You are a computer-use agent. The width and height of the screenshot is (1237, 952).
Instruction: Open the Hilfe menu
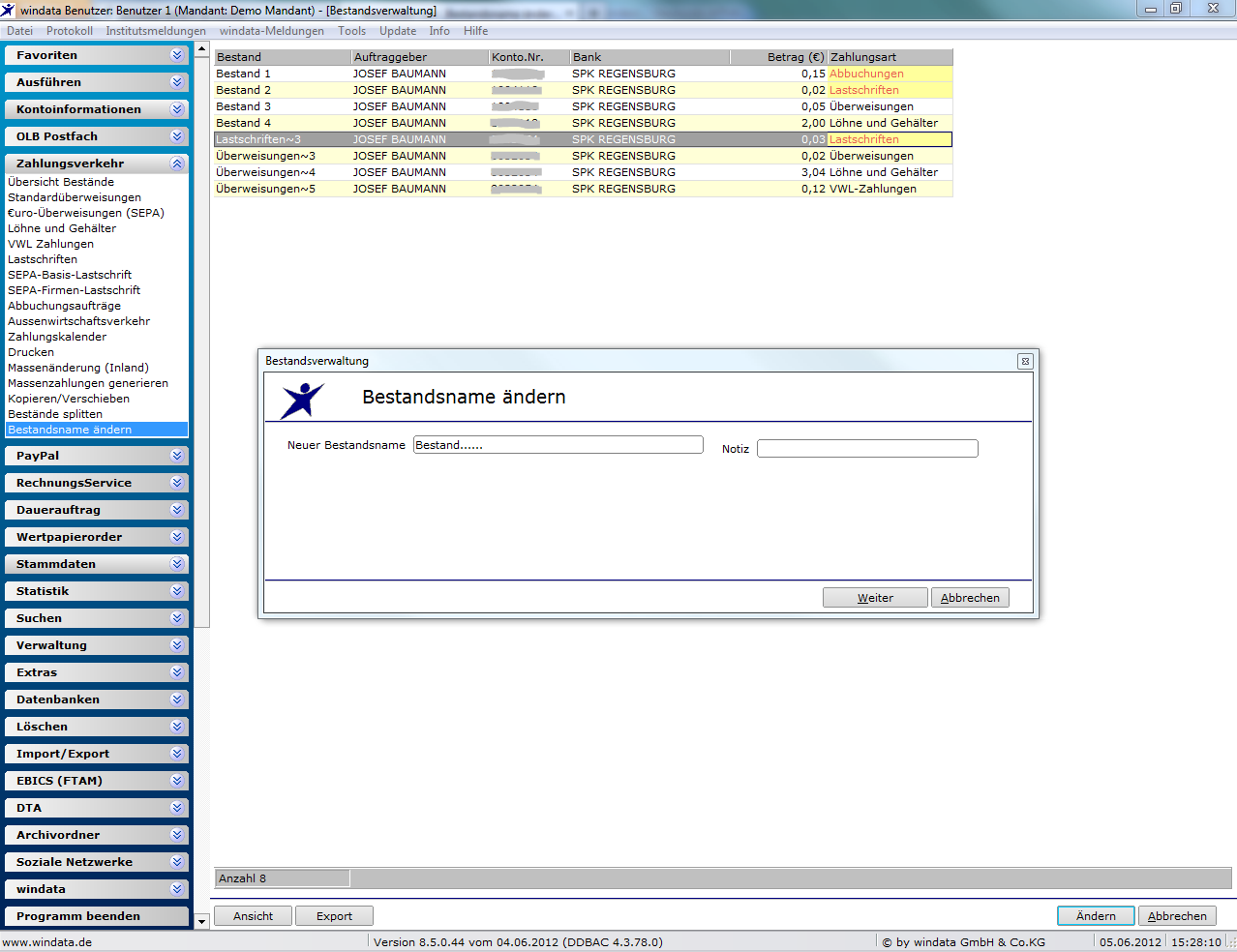point(475,31)
